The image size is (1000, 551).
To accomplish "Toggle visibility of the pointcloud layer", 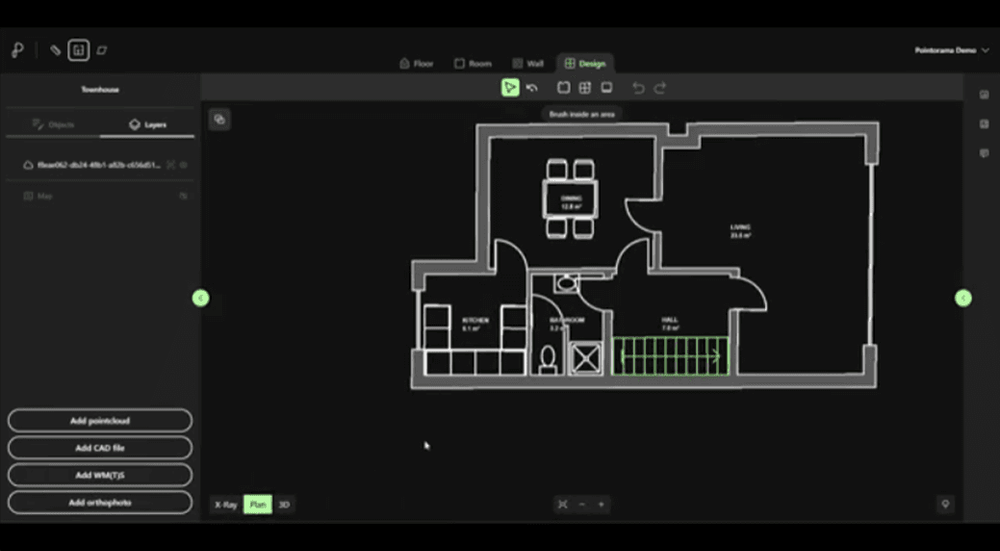I will pos(184,165).
